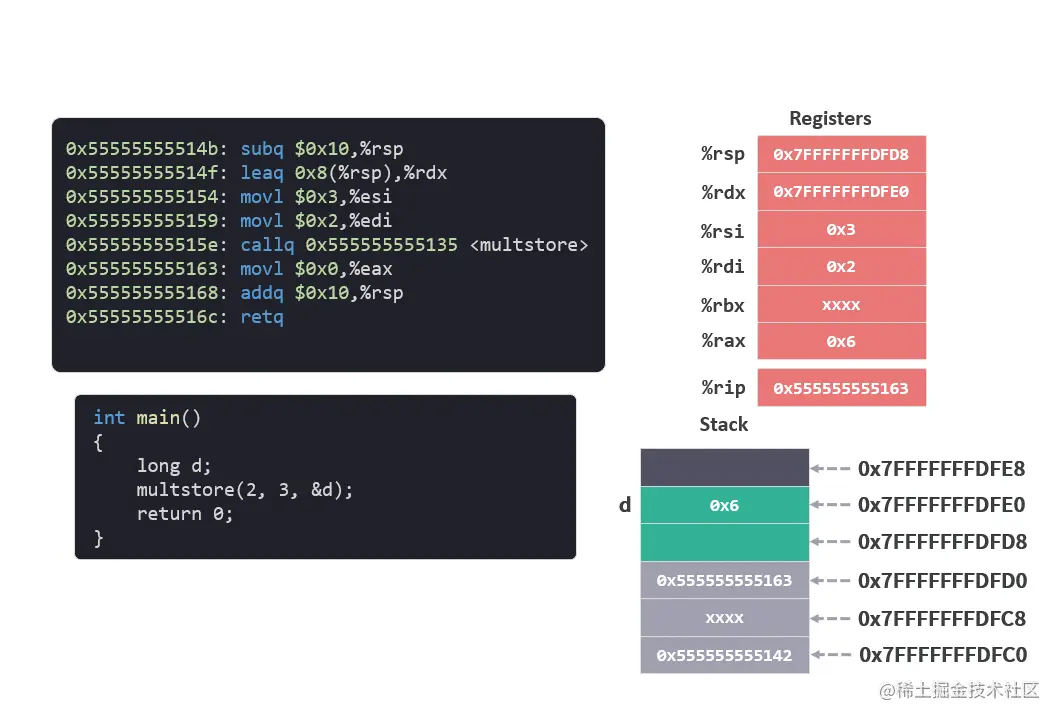Select the %rsi register containing 0x3
Screen dimensions: 1060x720
pyautogui.click(x=842, y=229)
